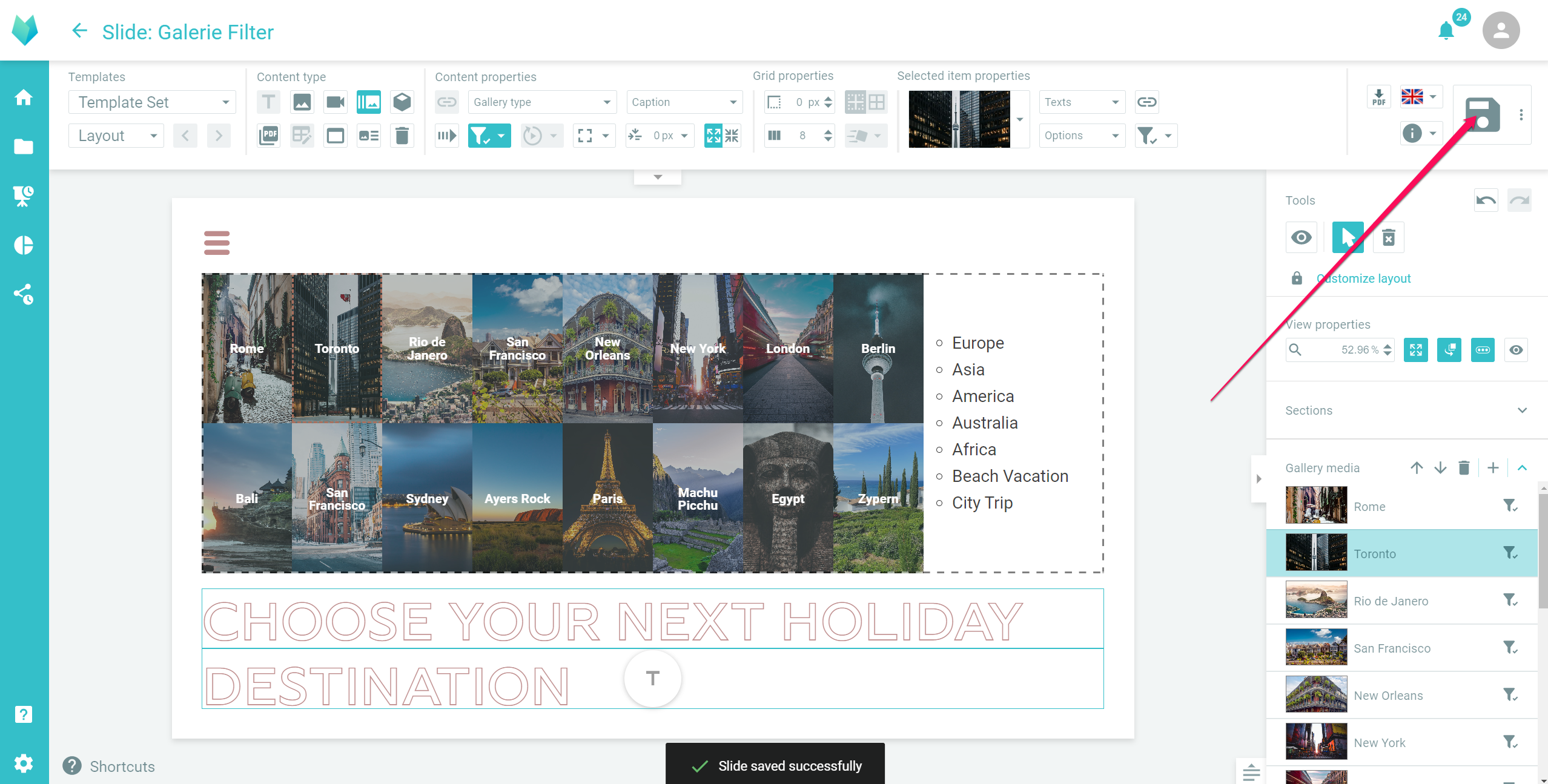
Task: Open the Caption dropdown
Action: click(684, 102)
